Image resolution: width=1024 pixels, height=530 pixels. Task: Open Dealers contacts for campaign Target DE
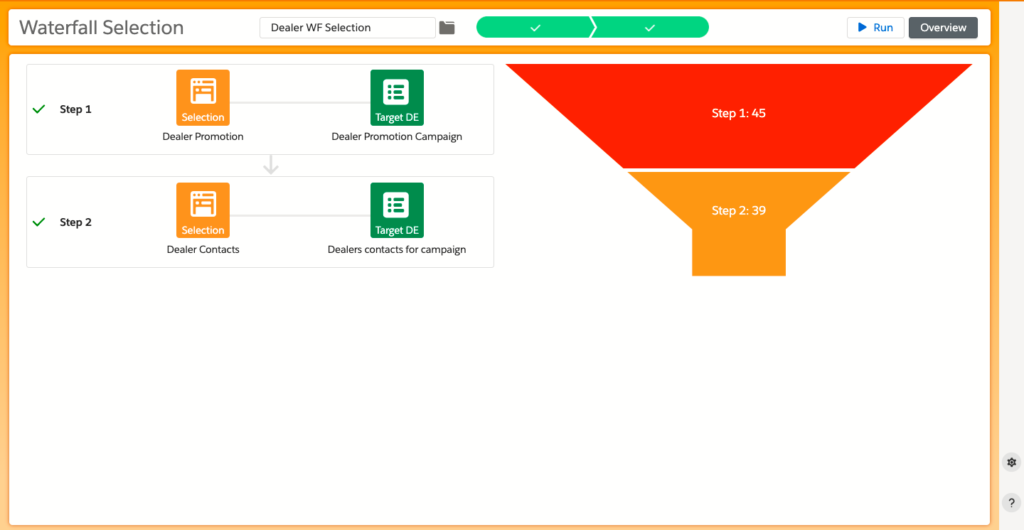tap(397, 210)
